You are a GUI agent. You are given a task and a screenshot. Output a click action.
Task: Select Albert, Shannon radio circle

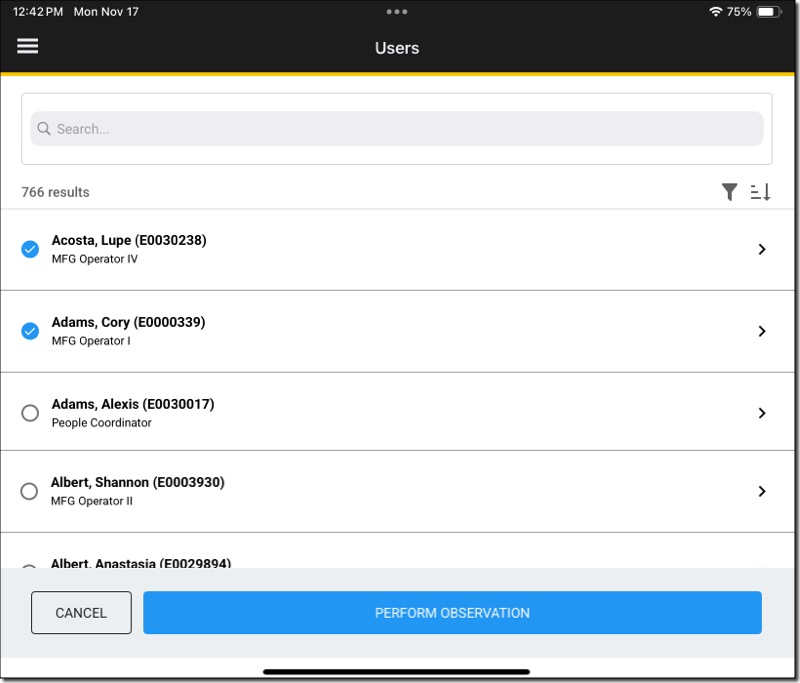30,491
